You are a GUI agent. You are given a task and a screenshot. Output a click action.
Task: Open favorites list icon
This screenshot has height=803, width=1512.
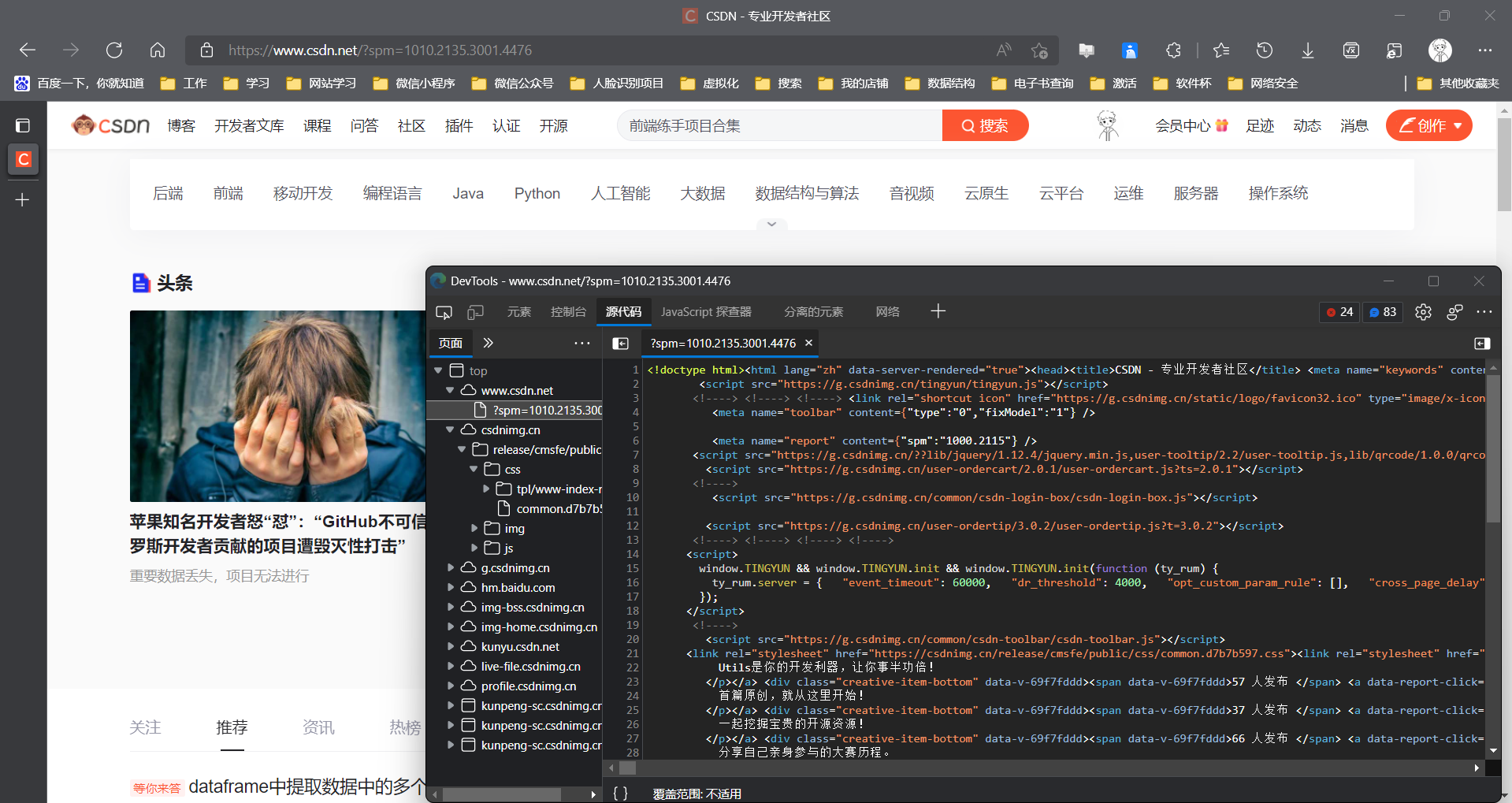[x=1221, y=50]
